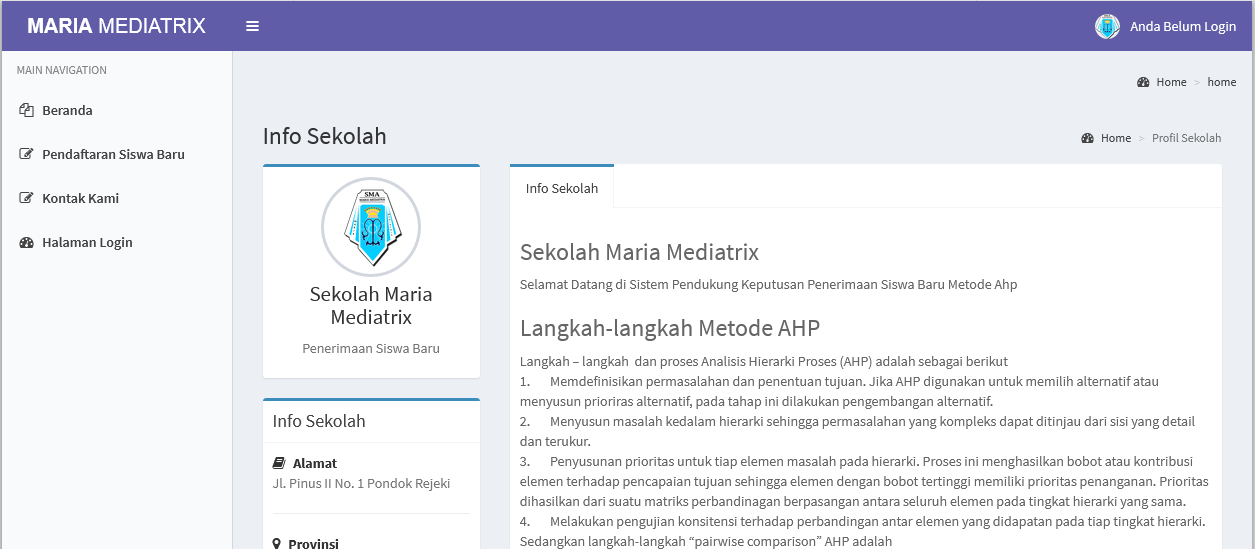Toggle the sidebar with hamburger icon

click(x=252, y=26)
